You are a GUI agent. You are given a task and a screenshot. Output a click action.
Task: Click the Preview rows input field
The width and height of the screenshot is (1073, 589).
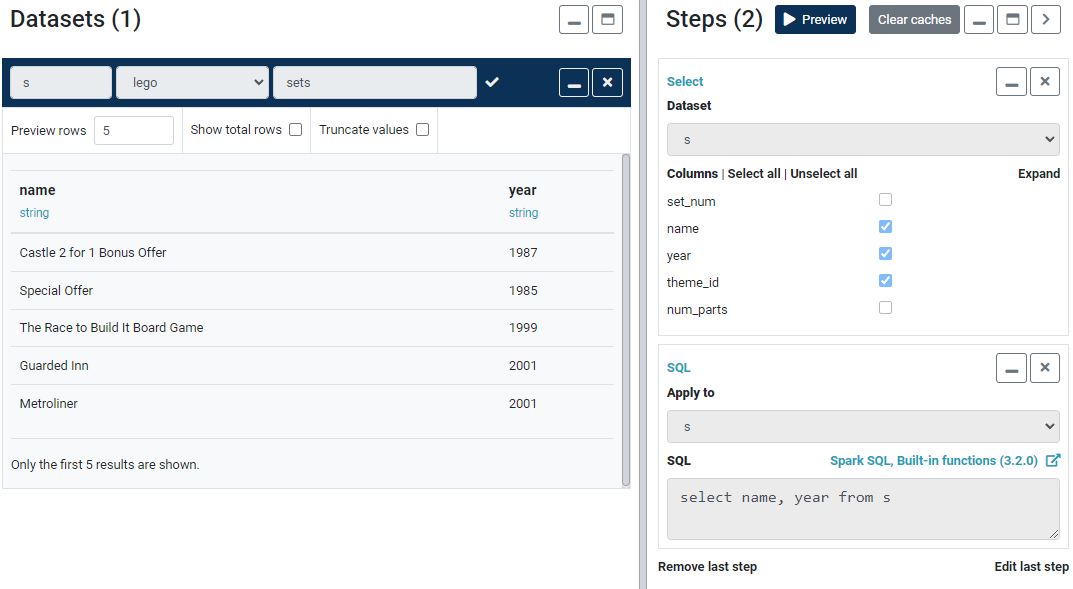pos(134,129)
